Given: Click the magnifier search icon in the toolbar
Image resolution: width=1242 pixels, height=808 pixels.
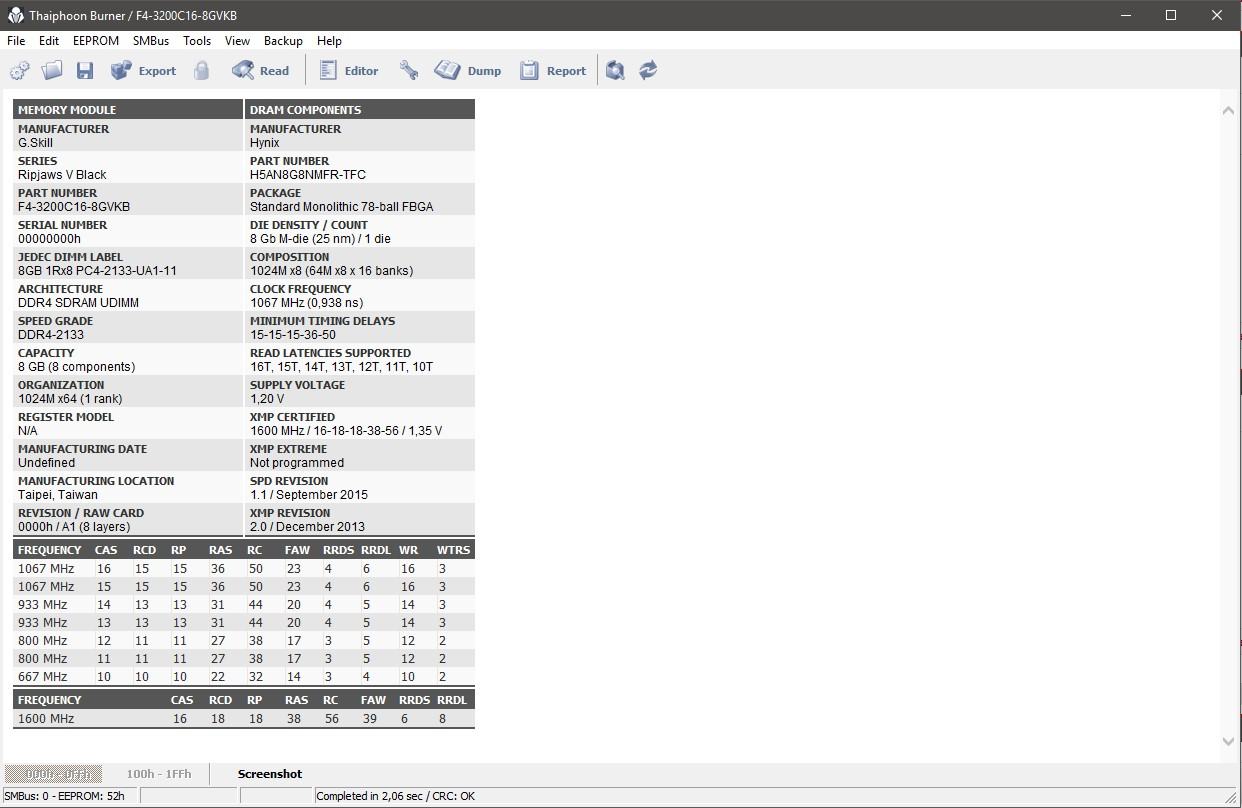Looking at the screenshot, I should click(x=615, y=70).
